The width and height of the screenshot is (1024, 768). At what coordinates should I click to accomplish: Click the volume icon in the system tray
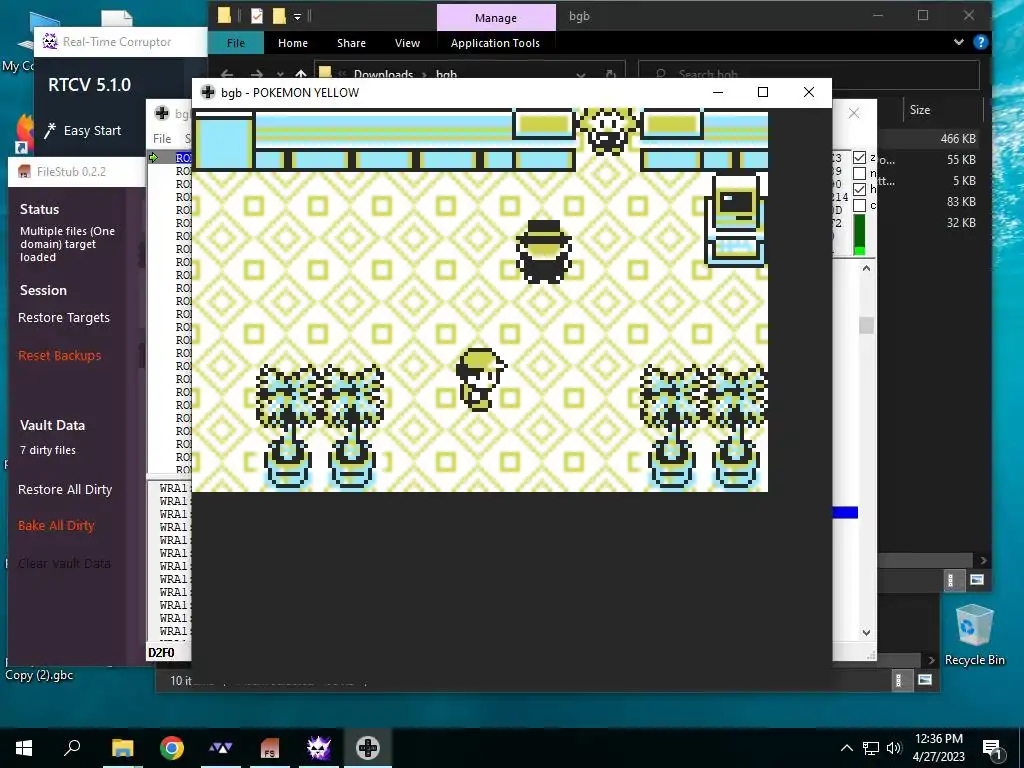click(x=894, y=748)
